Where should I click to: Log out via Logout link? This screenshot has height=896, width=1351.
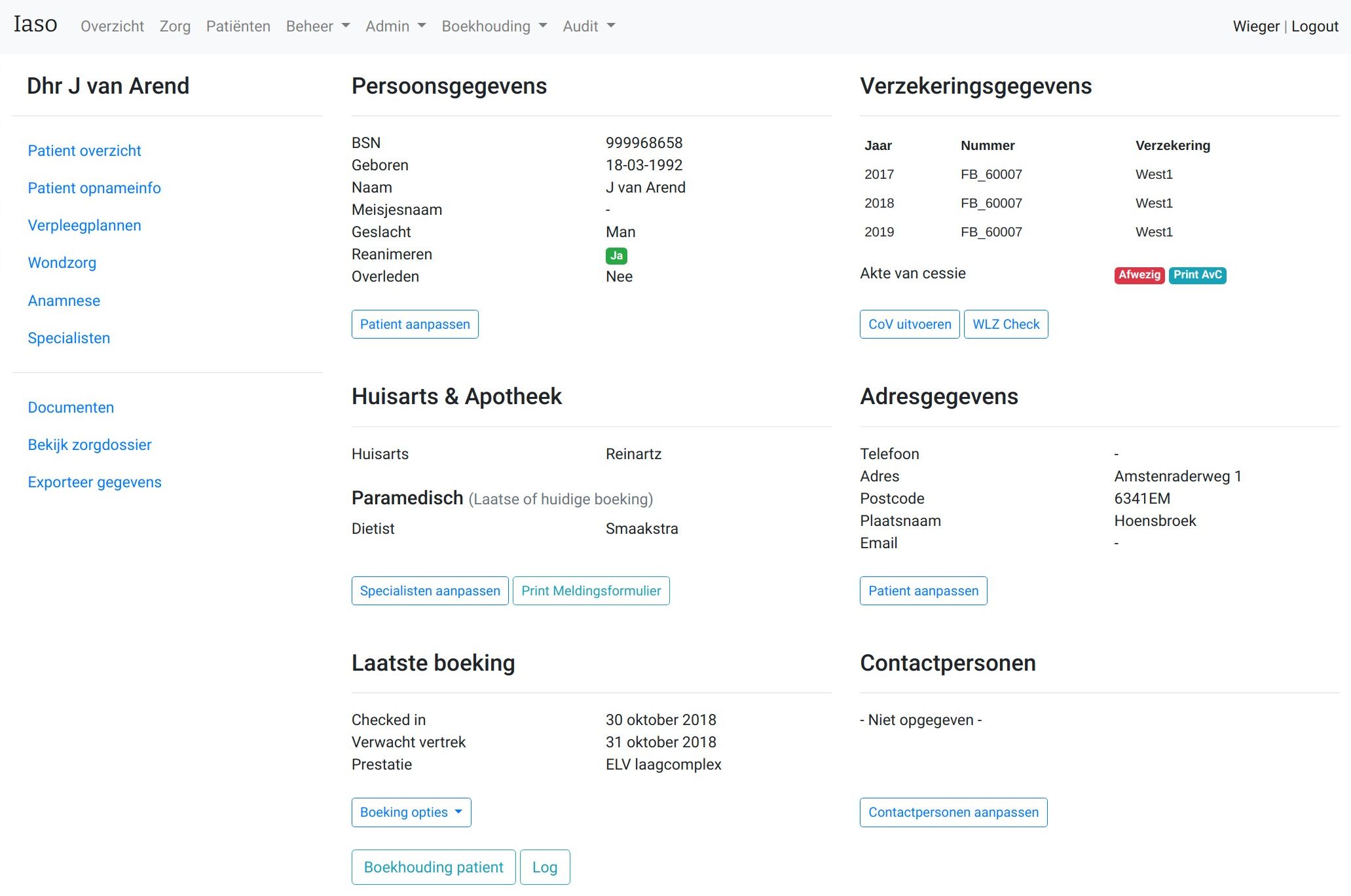[1314, 26]
